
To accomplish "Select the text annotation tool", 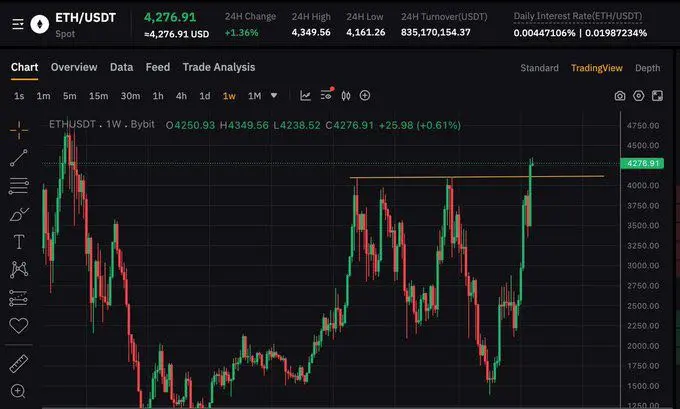I will click(19, 242).
